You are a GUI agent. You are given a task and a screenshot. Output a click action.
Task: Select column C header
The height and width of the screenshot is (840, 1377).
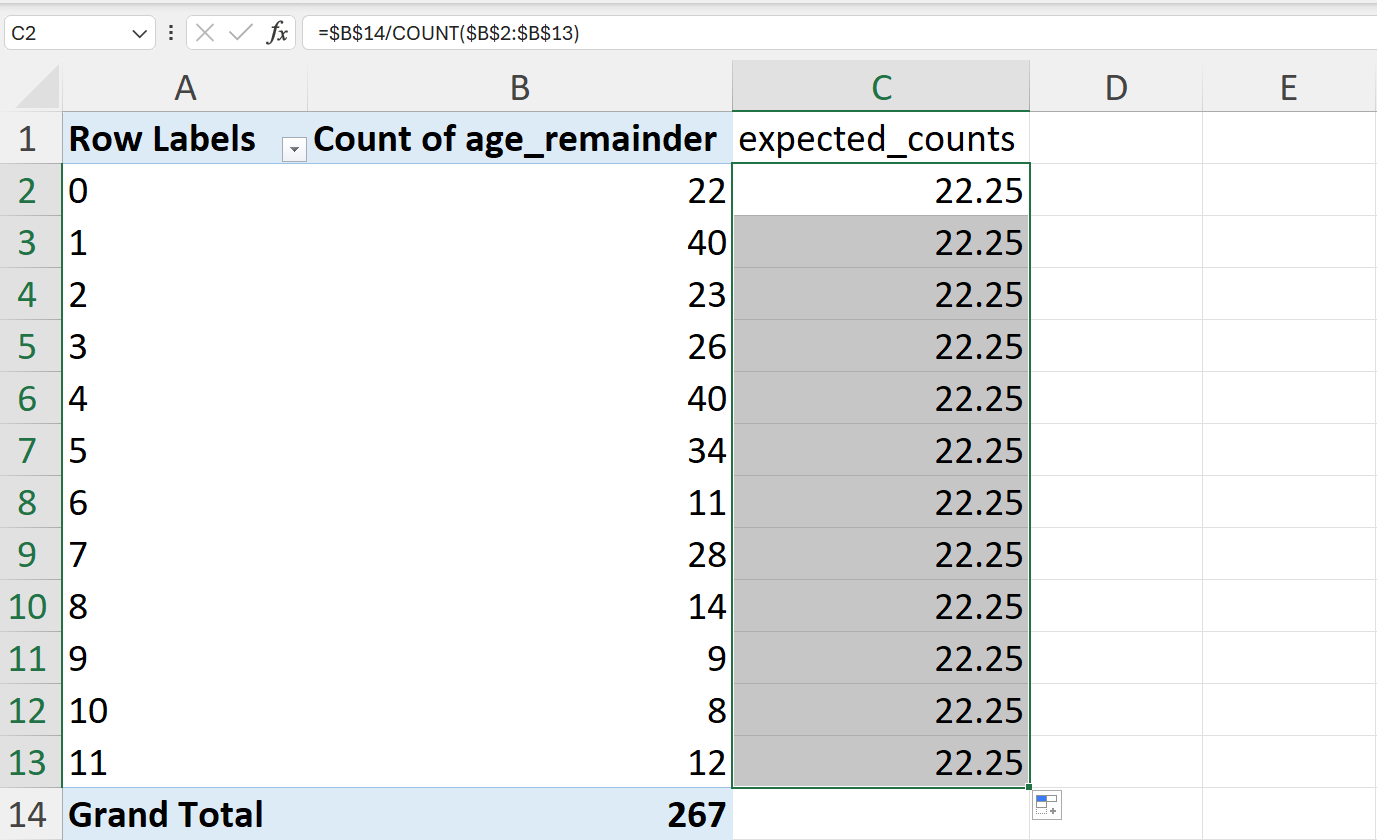tap(881, 87)
